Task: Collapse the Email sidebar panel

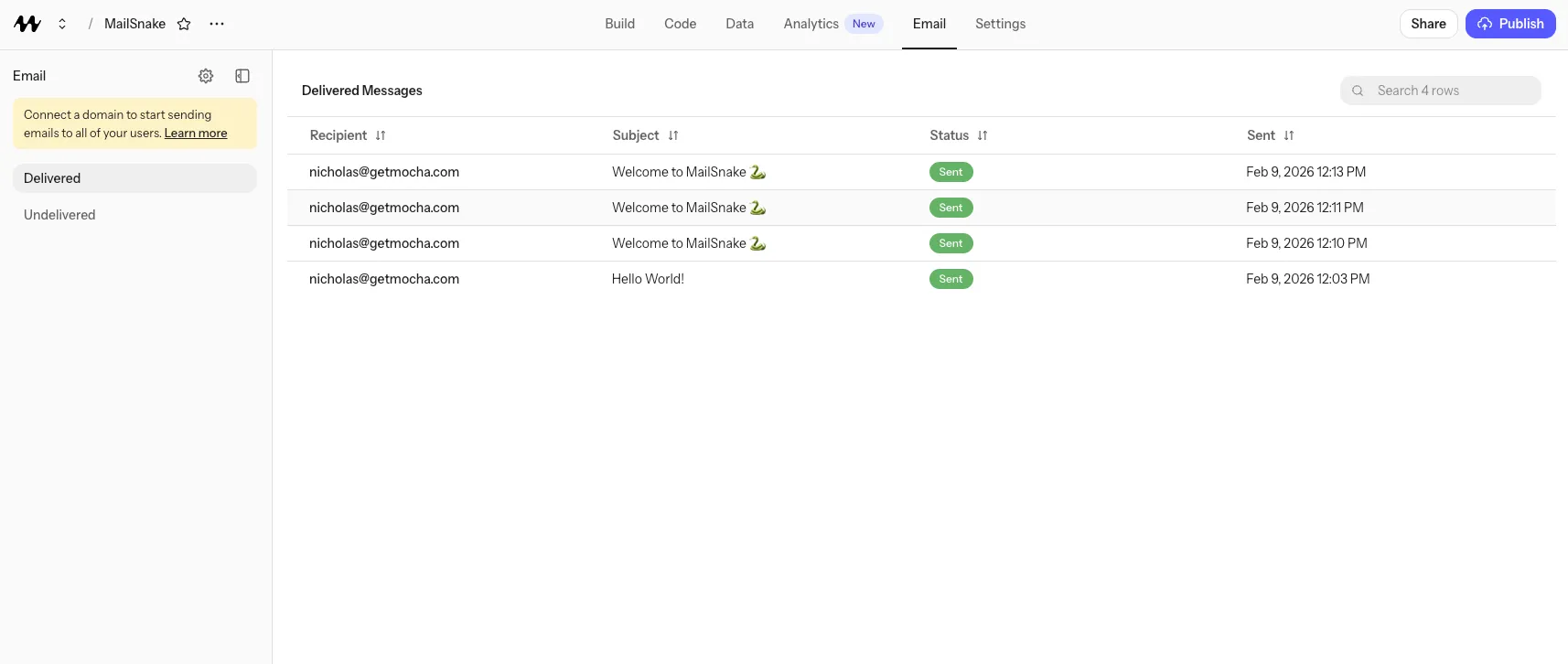Action: (242, 76)
